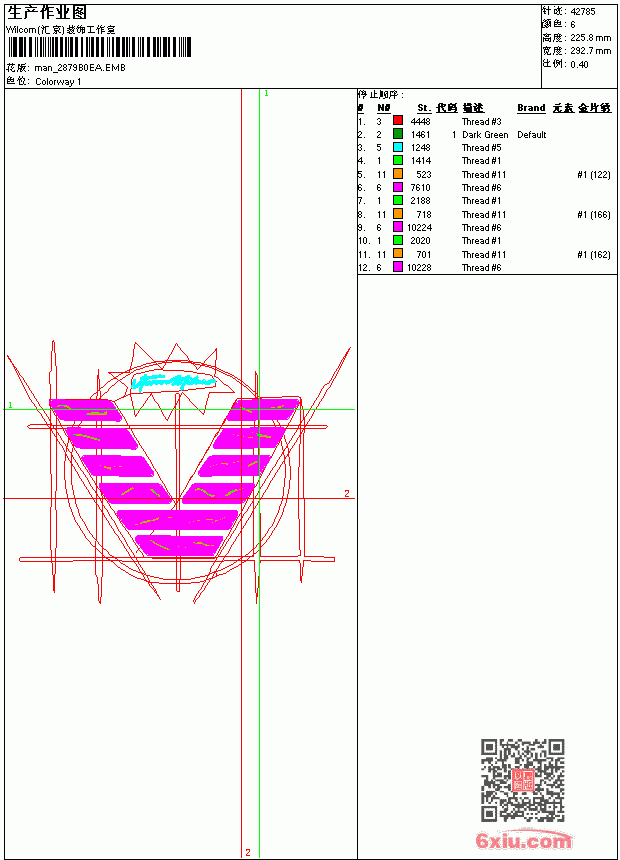Image resolution: width=620 pixels, height=860 pixels.
Task: Click the 6xiu.com watermark logo
Action: pos(523,840)
